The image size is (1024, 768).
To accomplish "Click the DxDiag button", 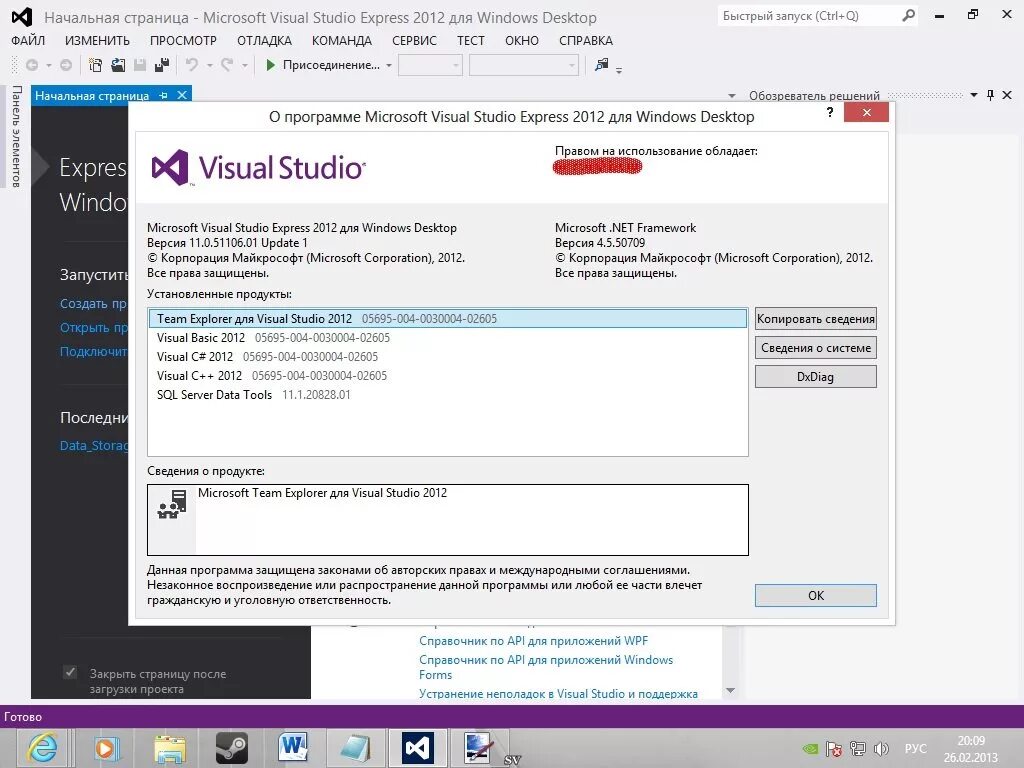I will tap(816, 376).
